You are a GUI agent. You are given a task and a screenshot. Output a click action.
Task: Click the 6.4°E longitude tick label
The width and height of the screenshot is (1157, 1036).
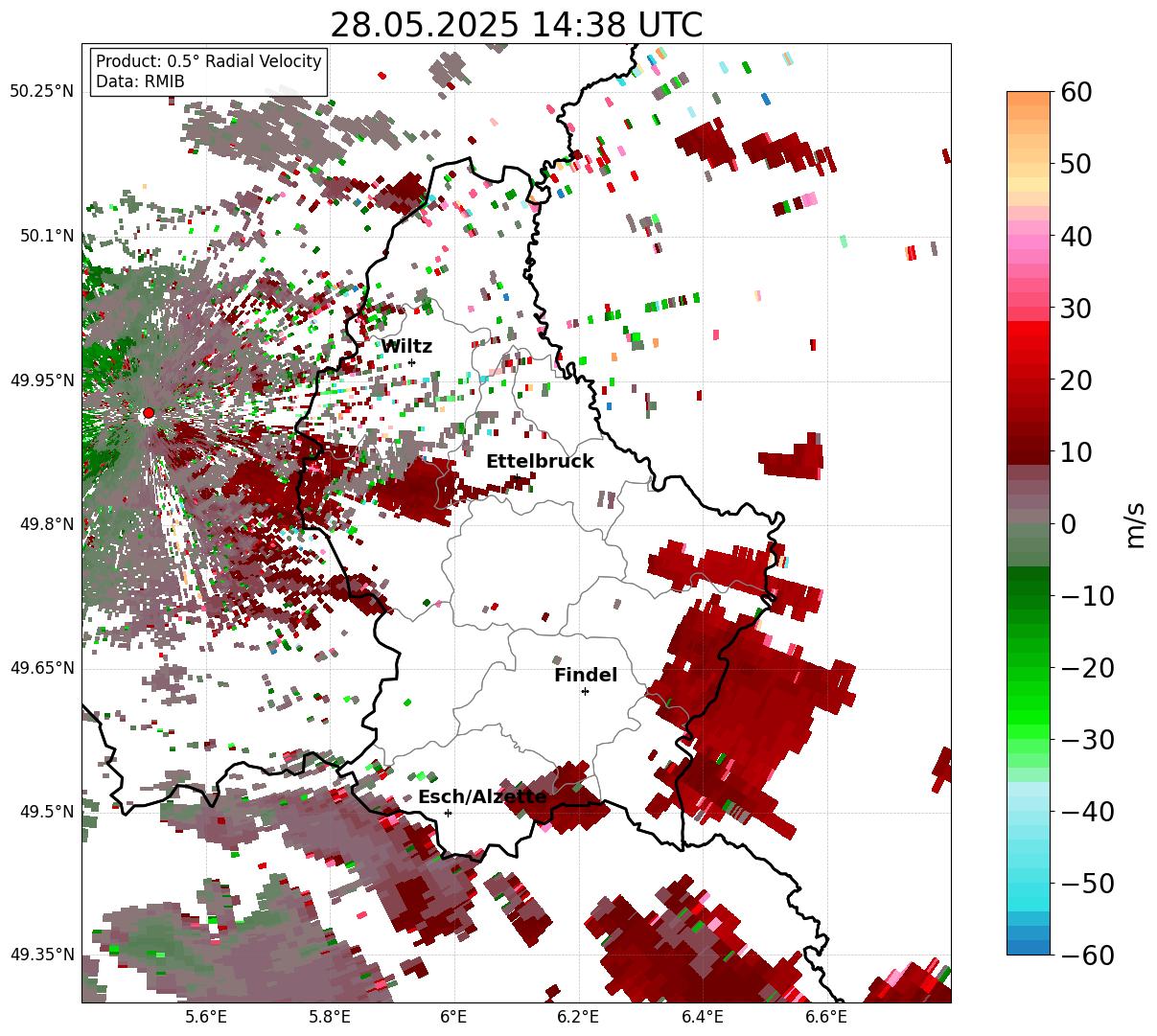pos(703,1016)
